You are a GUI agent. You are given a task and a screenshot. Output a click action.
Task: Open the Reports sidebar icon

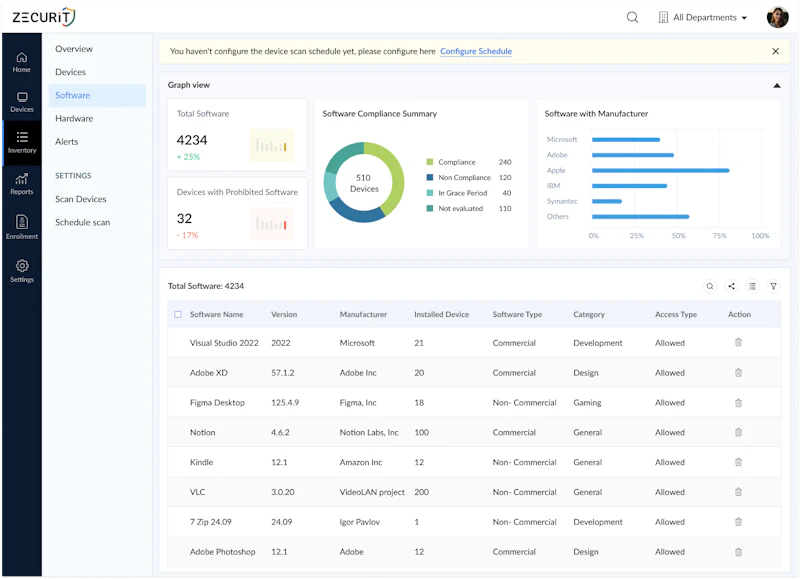point(21,184)
